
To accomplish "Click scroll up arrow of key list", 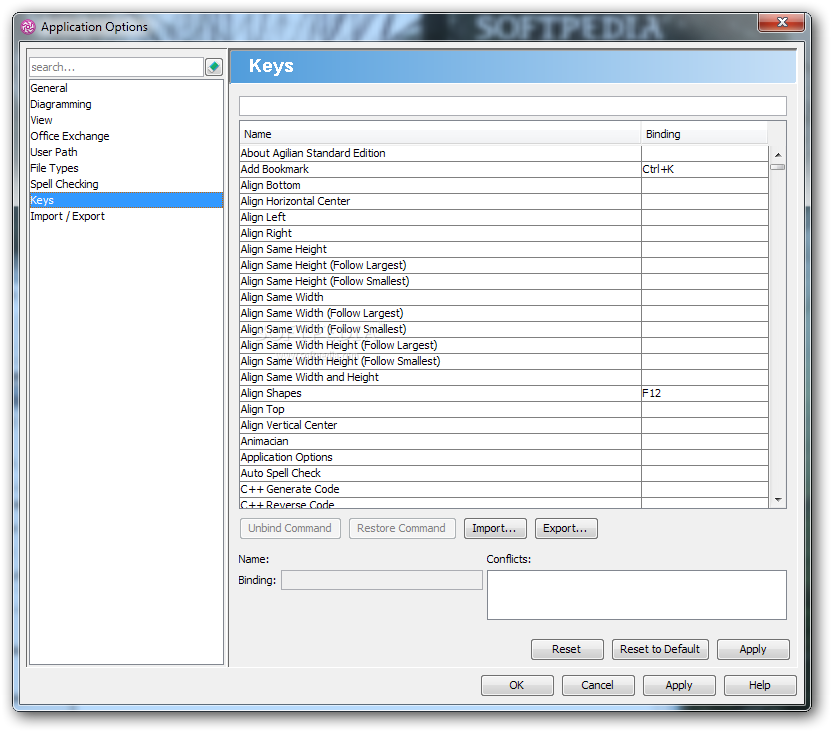I will tap(778, 155).
